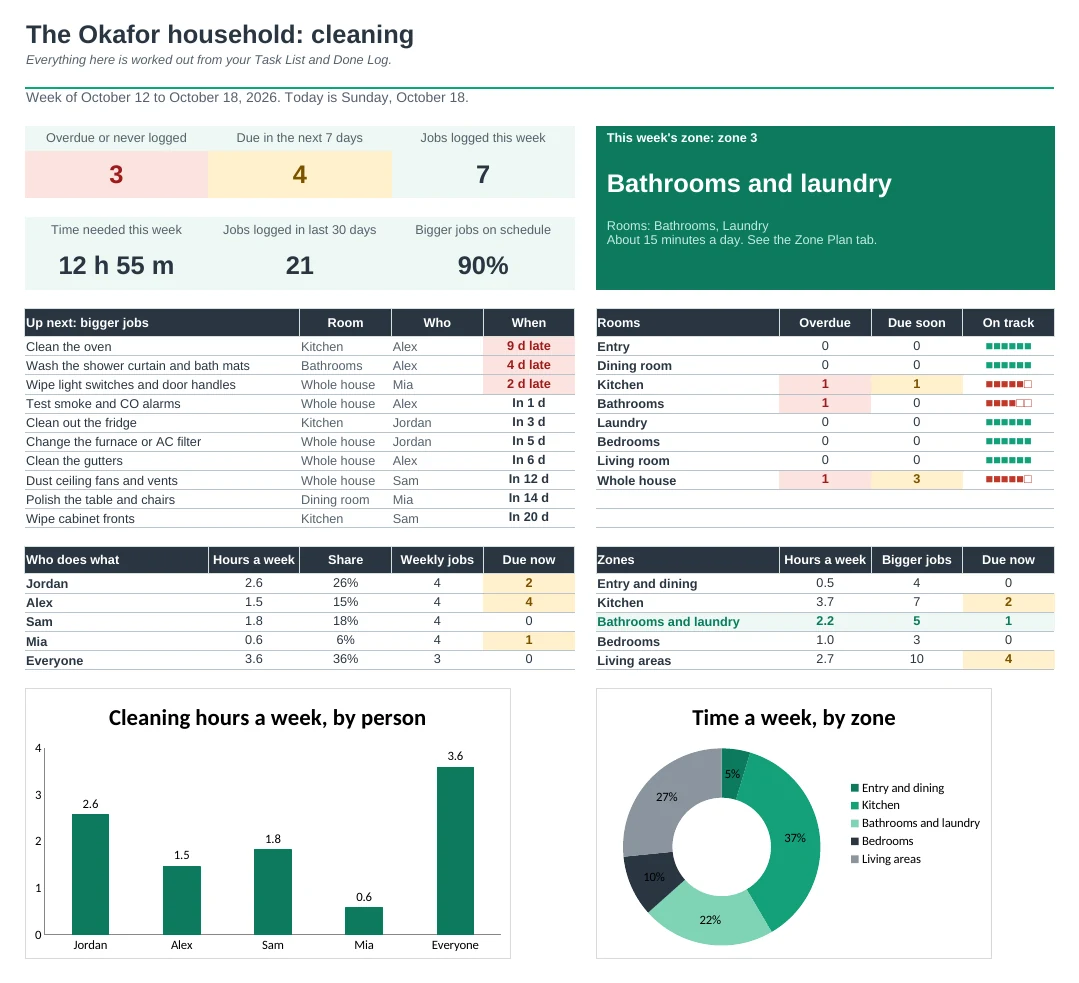This screenshot has width=1079, height=983.
Task: Click the 'Week of October 12' date line
Action: click(247, 97)
